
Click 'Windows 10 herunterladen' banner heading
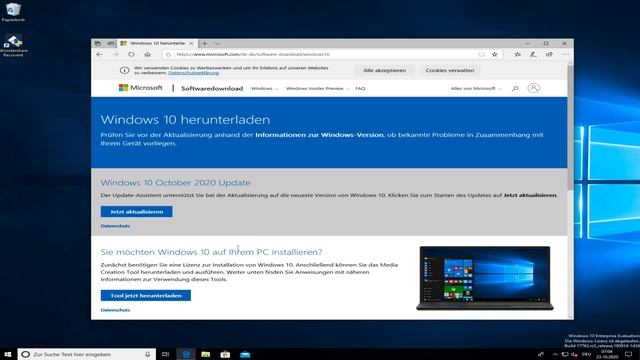(x=185, y=120)
